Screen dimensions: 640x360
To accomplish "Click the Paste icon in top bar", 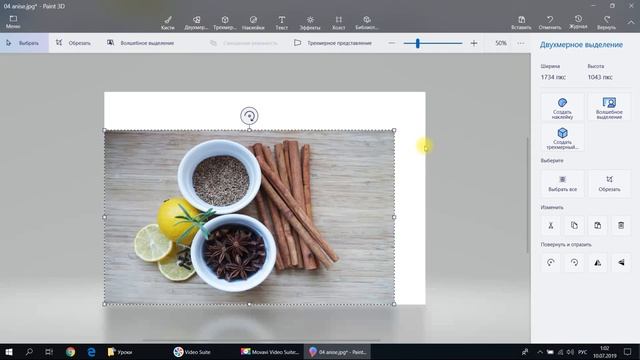I will [x=521, y=23].
